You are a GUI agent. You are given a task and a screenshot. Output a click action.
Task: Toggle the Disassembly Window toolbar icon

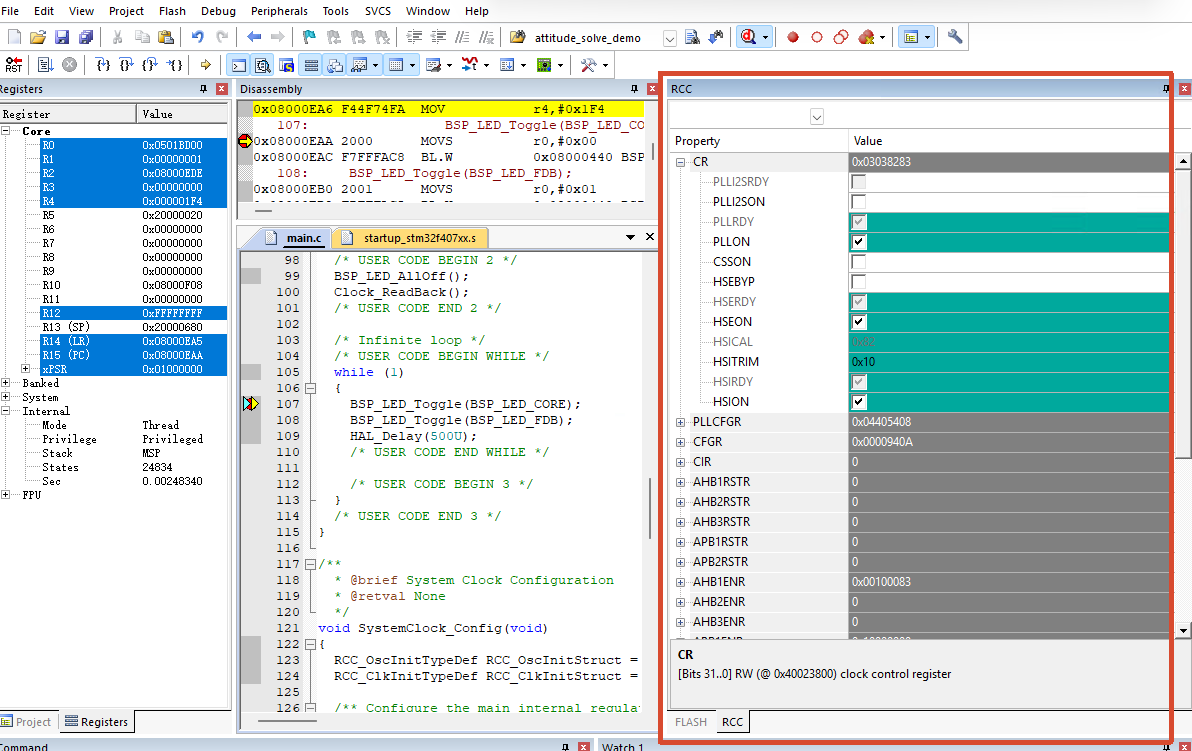262,65
